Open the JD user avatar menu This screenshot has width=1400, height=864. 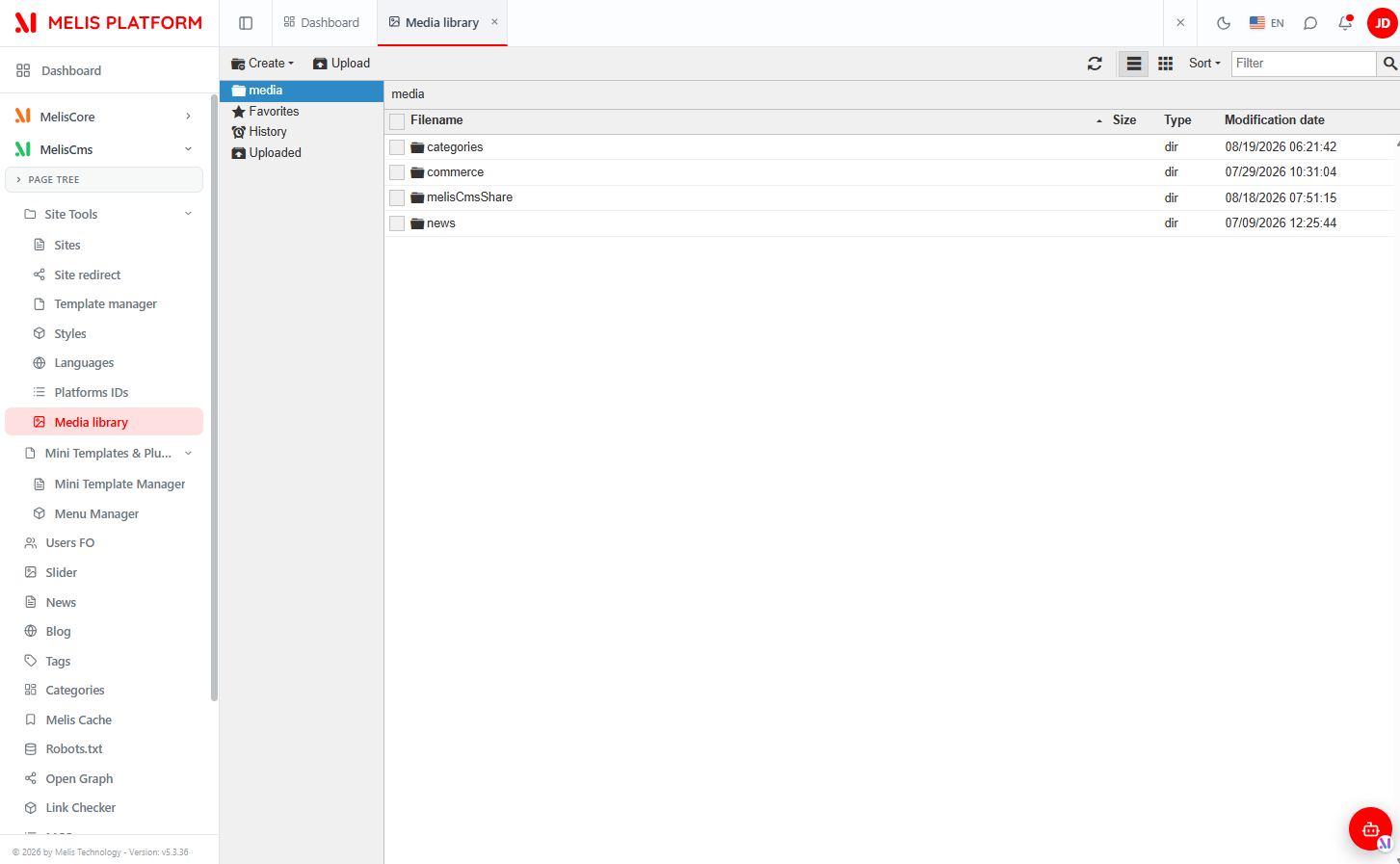[1383, 23]
